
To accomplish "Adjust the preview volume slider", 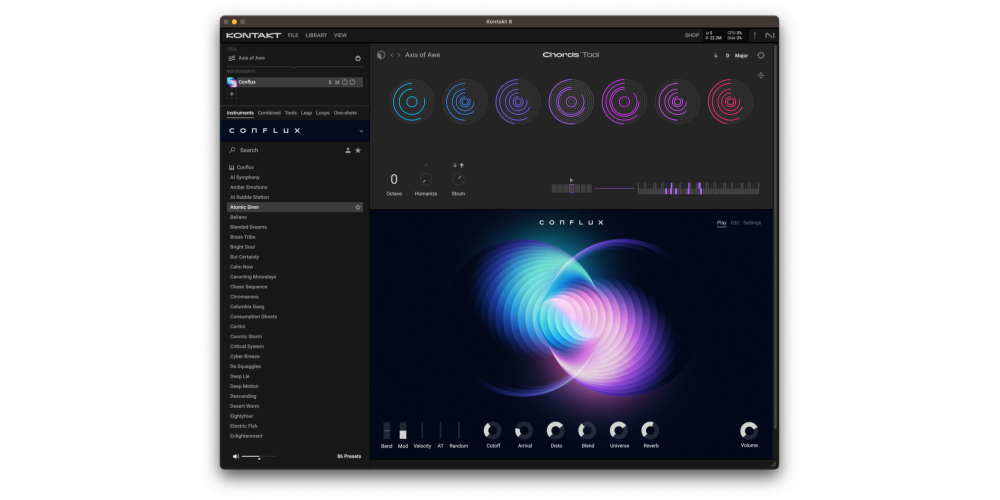I will (x=259, y=457).
